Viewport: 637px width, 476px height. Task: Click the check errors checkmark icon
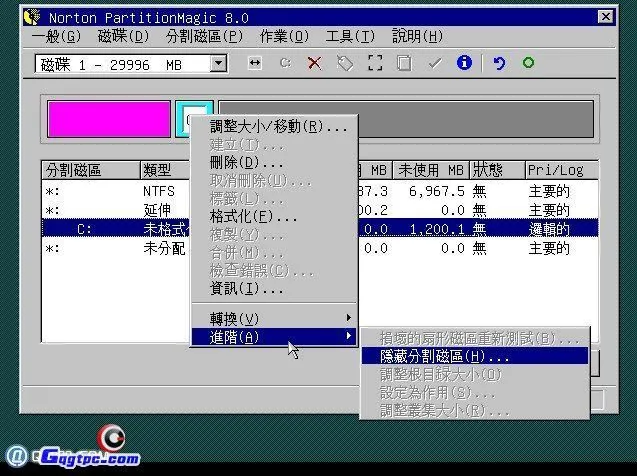(435, 63)
